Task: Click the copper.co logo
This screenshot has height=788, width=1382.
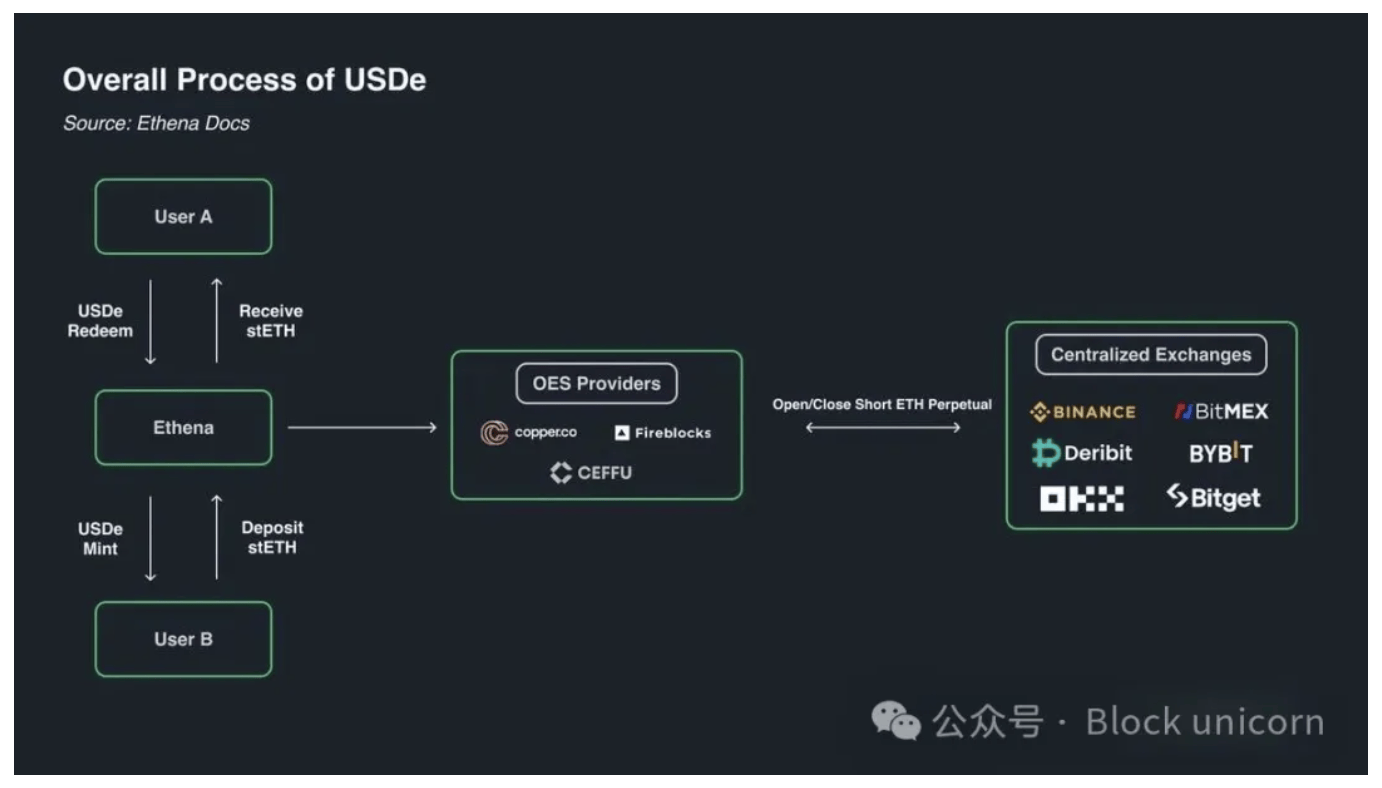Action: (x=528, y=433)
